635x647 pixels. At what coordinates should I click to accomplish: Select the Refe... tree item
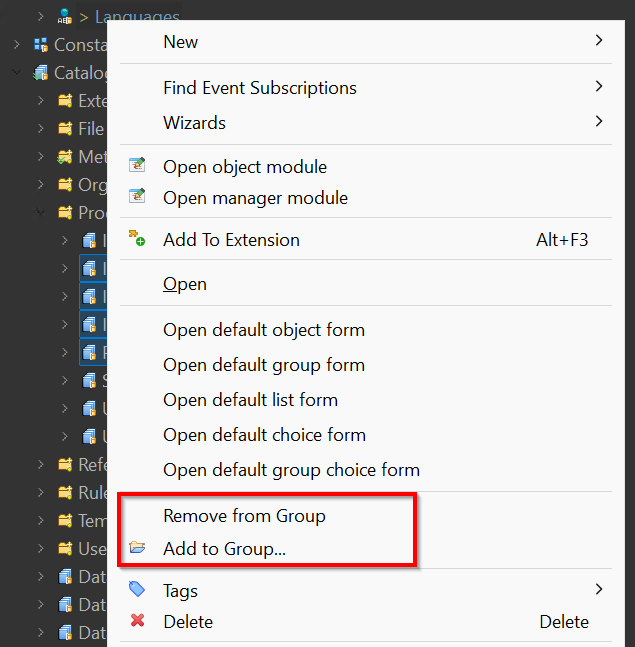coord(92,465)
